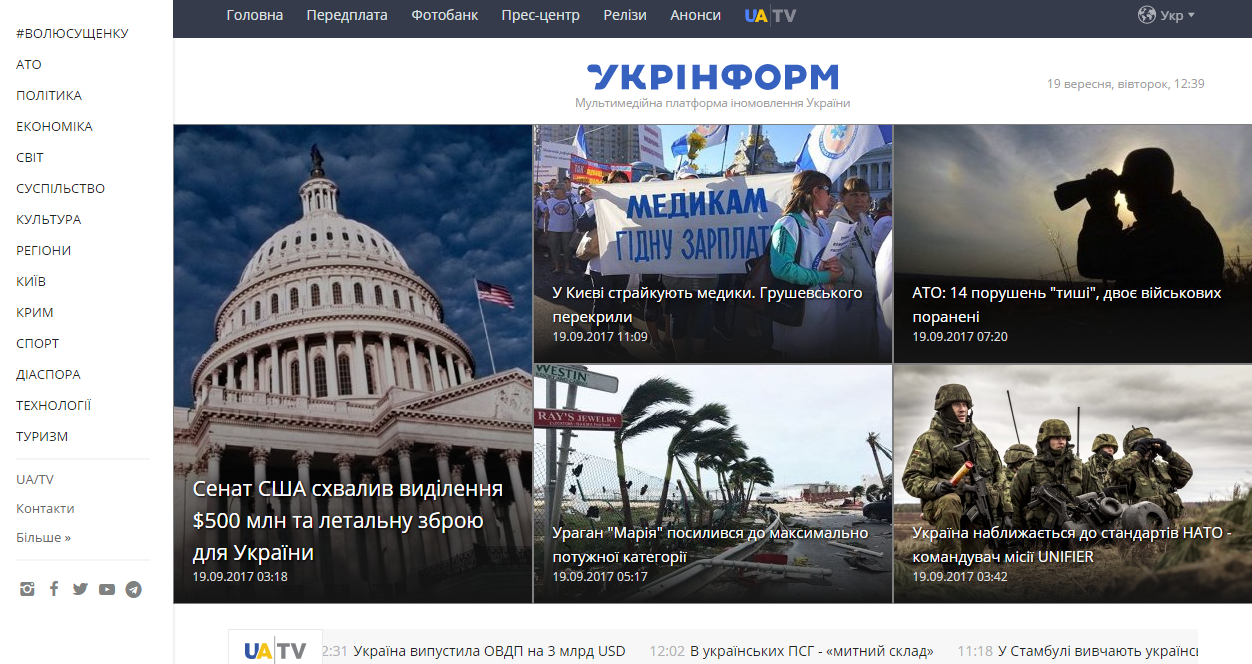Open Передплата in top menu
Image resolution: width=1252 pixels, height=664 pixels.
(x=347, y=15)
